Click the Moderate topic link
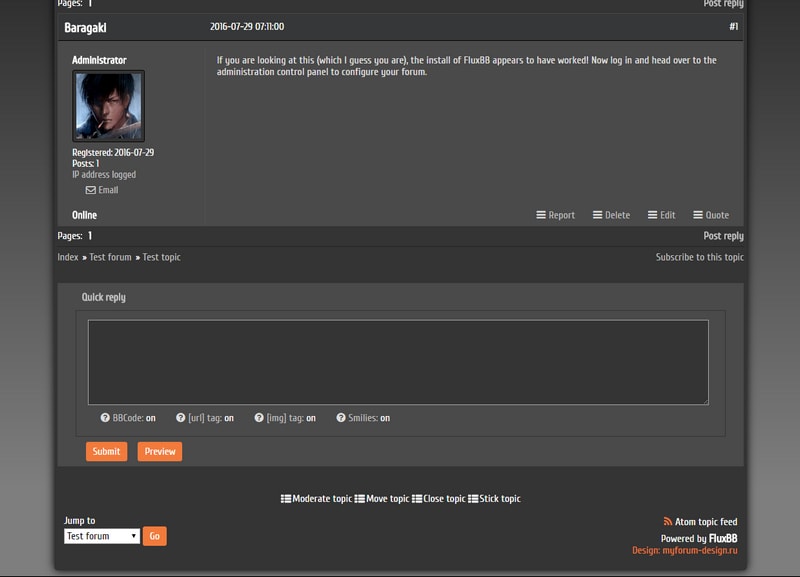 tap(322, 499)
